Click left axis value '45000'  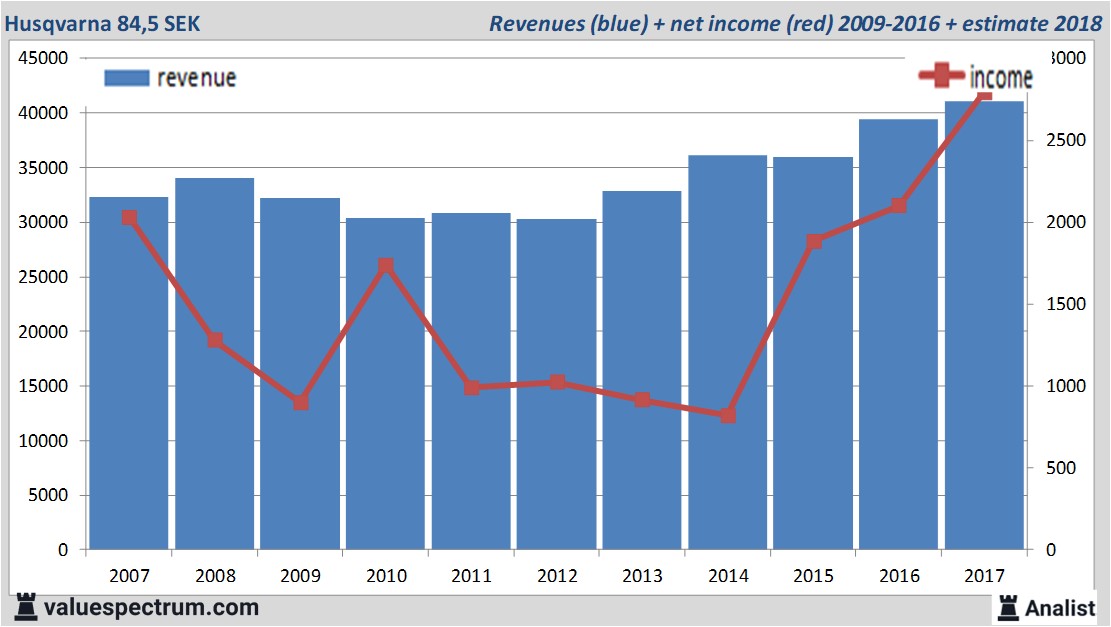pyautogui.click(x=43, y=58)
